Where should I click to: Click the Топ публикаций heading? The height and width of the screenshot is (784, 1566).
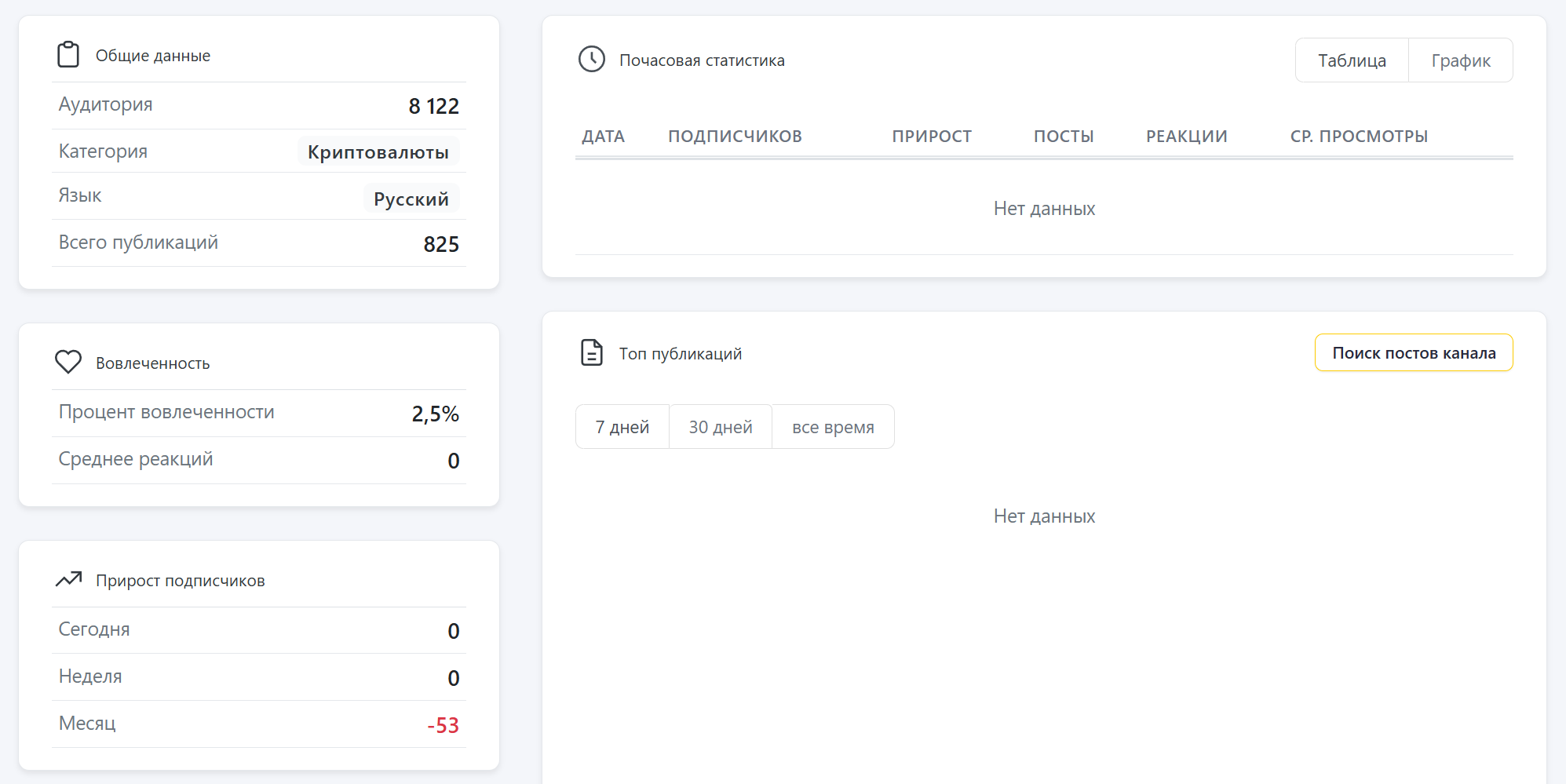point(681,354)
